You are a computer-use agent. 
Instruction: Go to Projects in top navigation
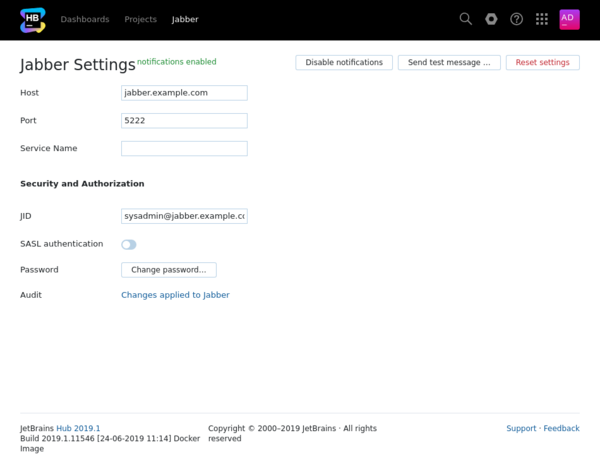(140, 19)
